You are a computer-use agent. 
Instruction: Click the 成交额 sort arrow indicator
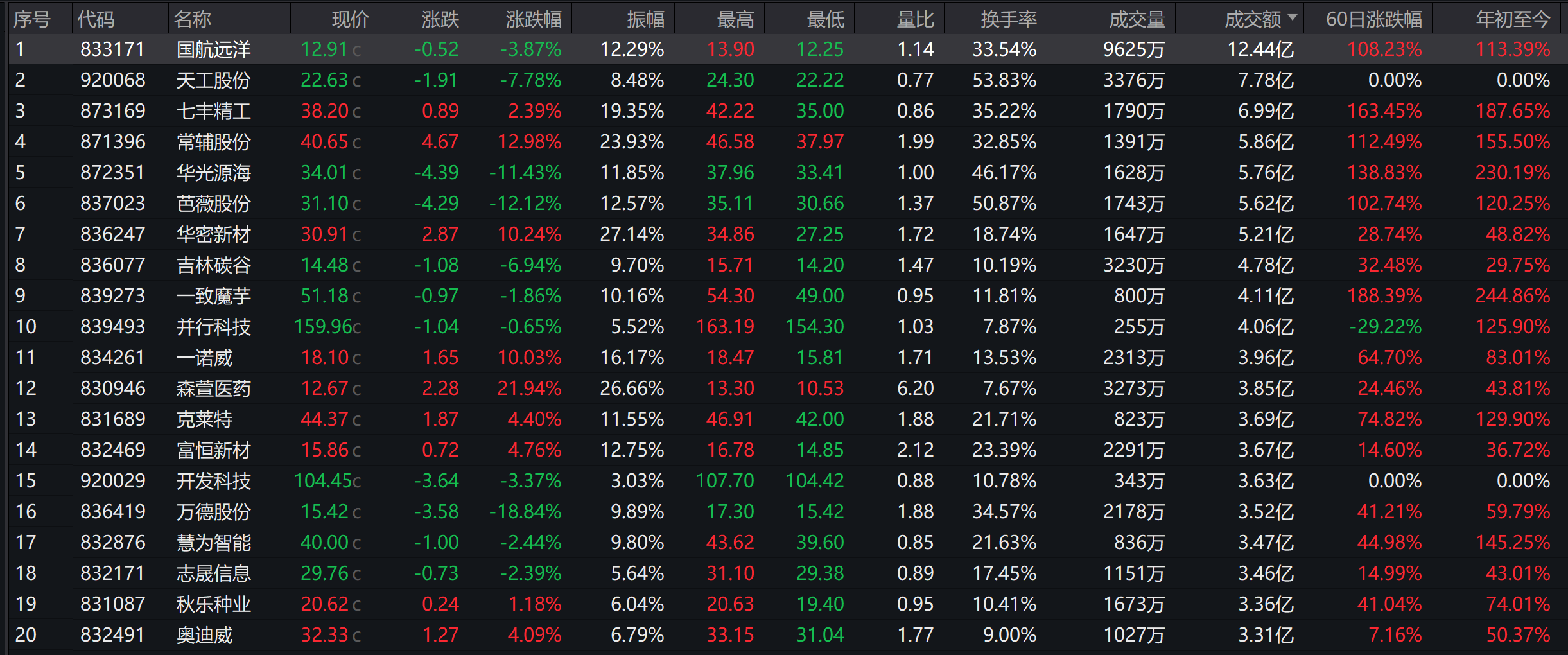pyautogui.click(x=1292, y=17)
